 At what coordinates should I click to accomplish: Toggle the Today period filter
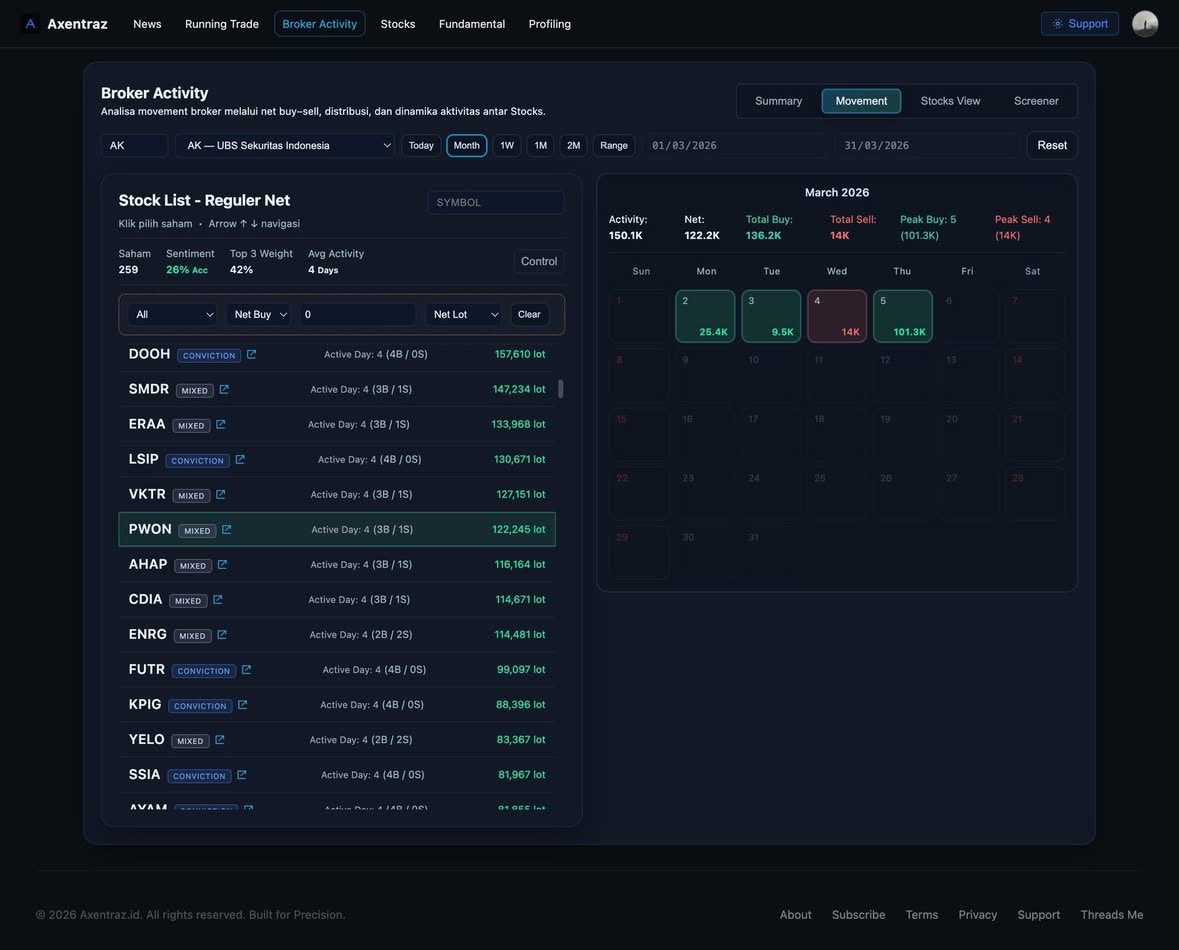[421, 145]
